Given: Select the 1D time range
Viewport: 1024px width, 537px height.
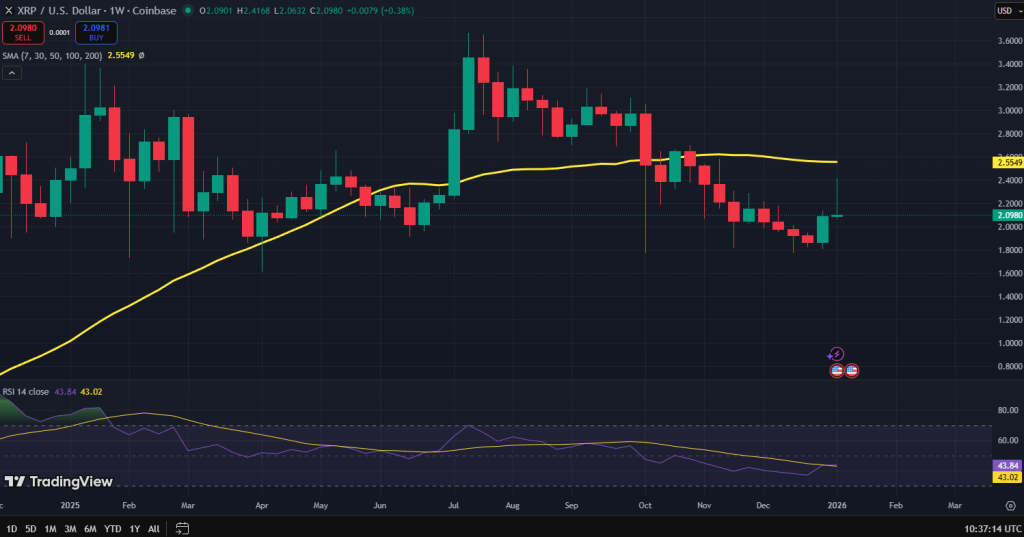Looking at the screenshot, I should tap(11, 529).
